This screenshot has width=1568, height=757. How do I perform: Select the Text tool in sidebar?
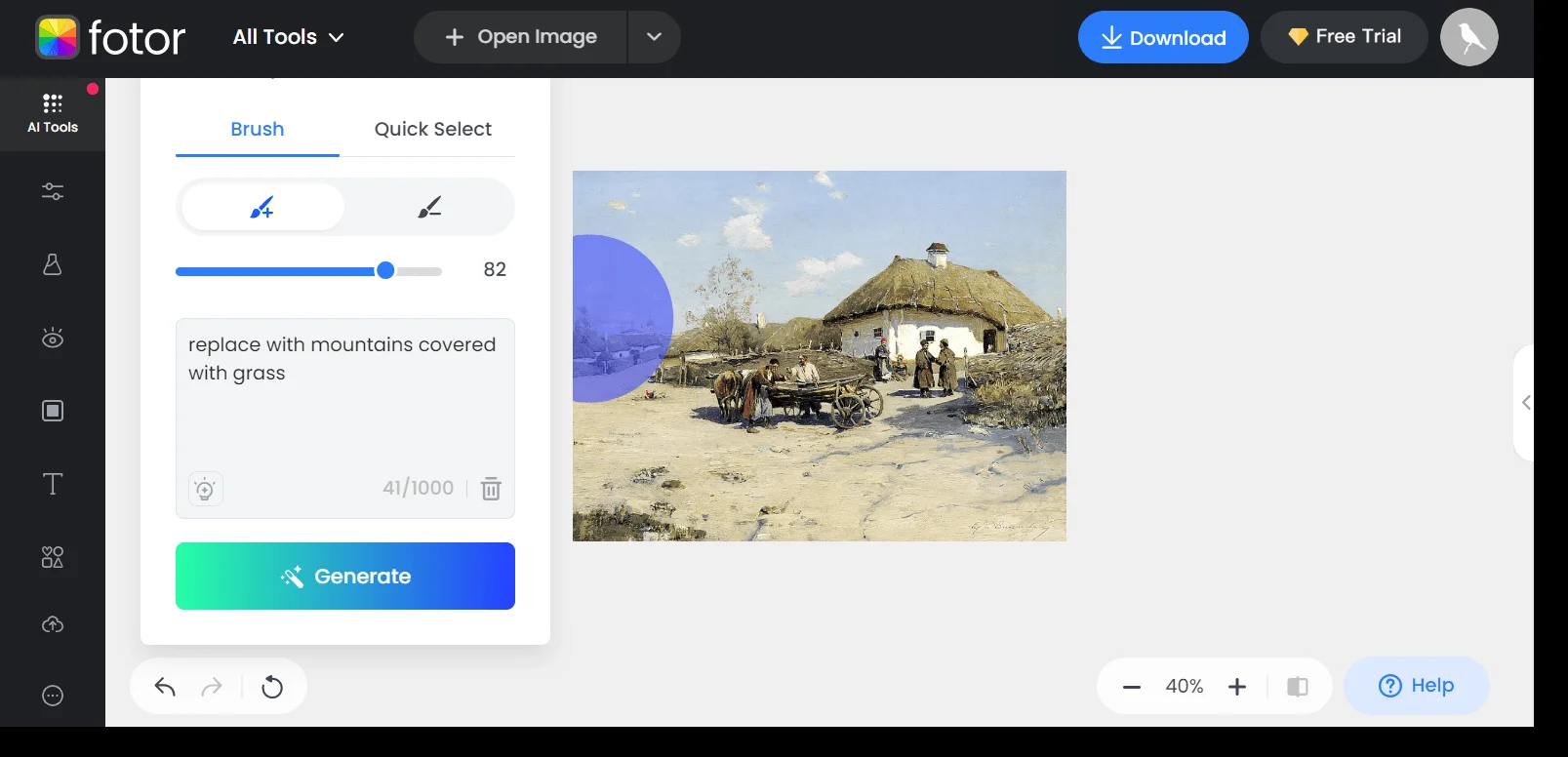pyautogui.click(x=53, y=484)
